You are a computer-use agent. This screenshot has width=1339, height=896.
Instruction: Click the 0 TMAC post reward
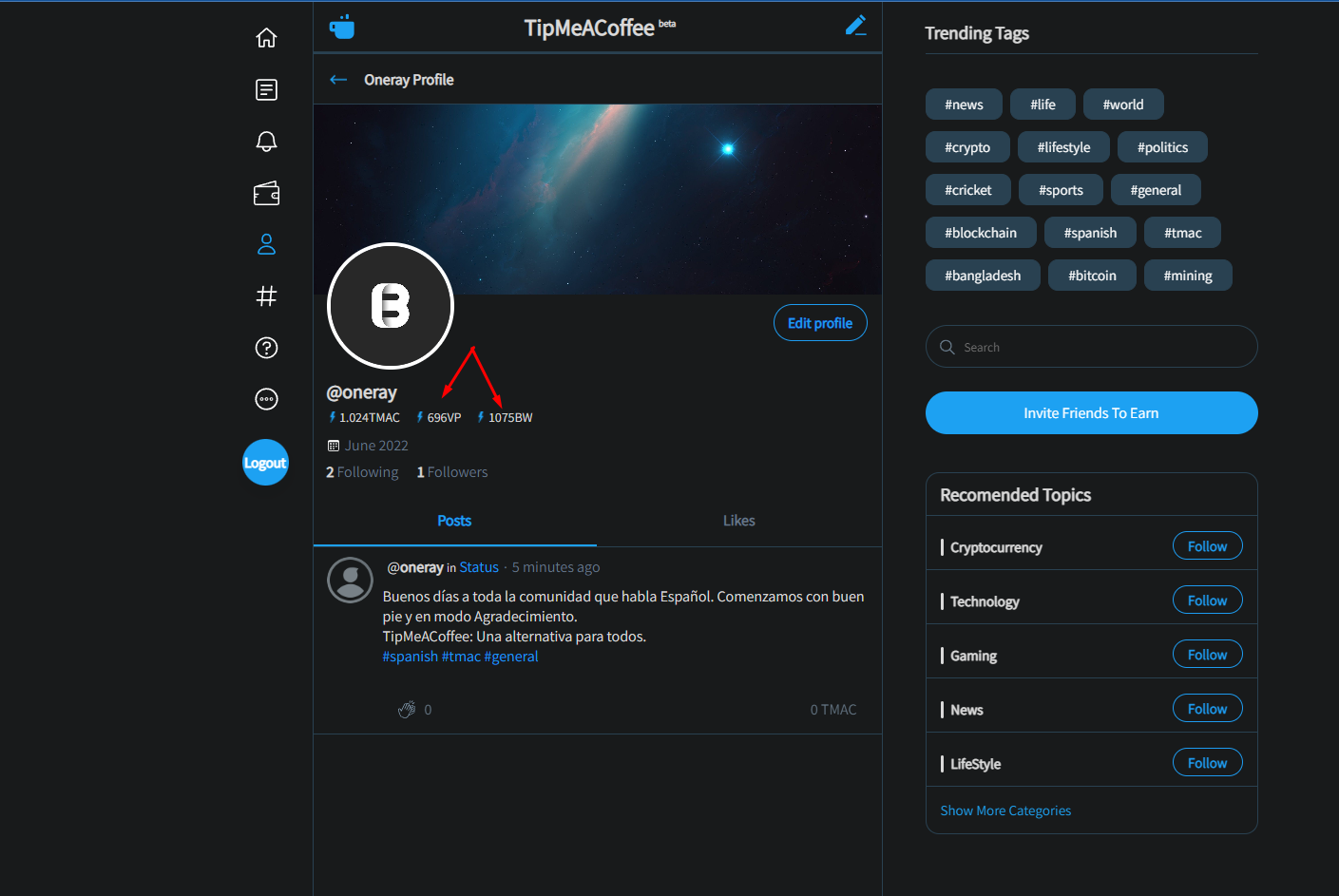pos(833,710)
